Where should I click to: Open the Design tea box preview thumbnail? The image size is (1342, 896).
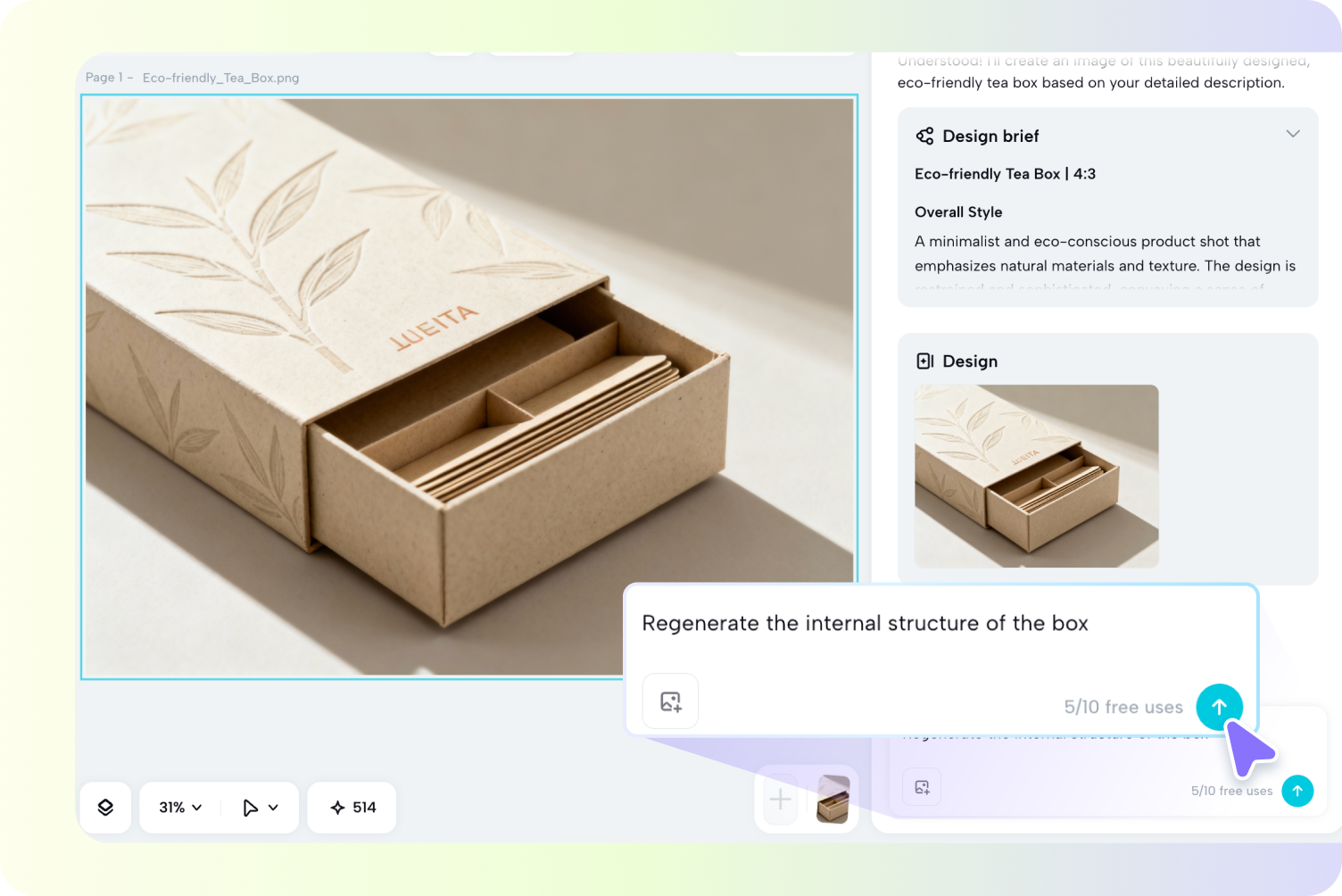coord(1036,476)
